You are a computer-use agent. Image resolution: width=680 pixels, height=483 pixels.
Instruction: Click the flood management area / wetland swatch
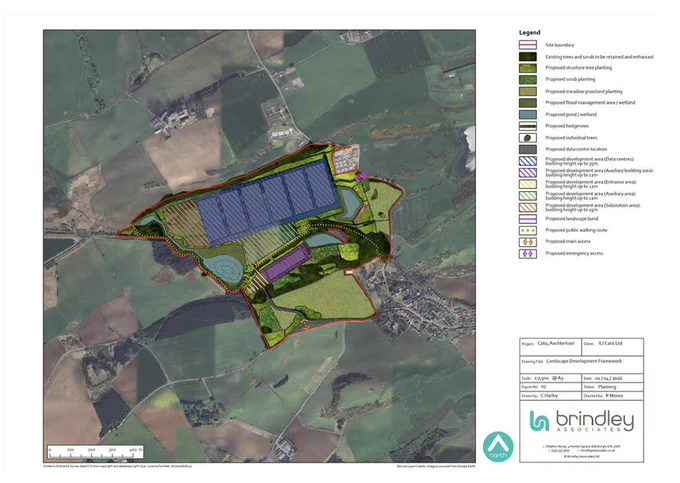527,103
